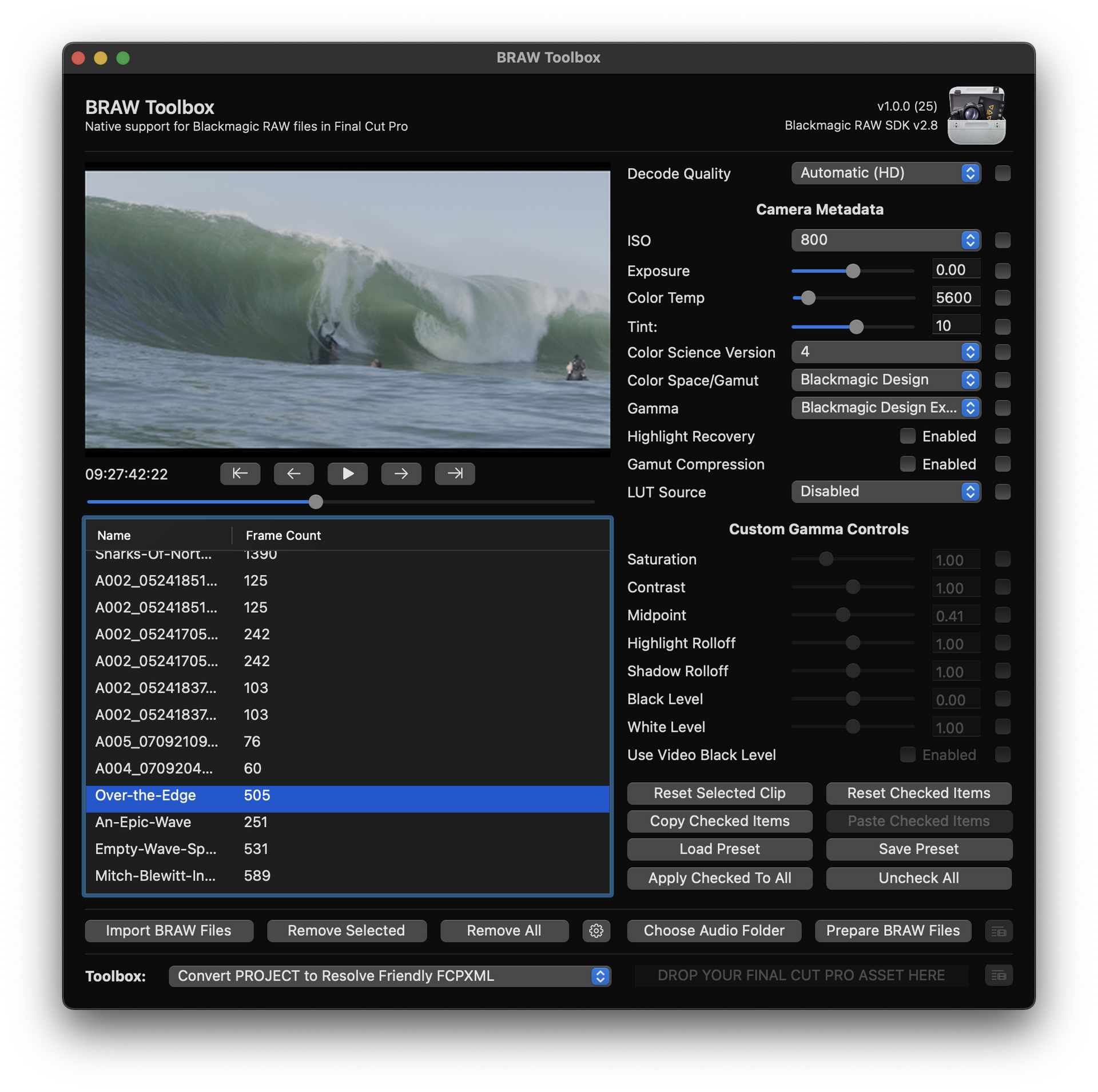Click the Tint value field 10
The image size is (1098, 1092).
(956, 326)
